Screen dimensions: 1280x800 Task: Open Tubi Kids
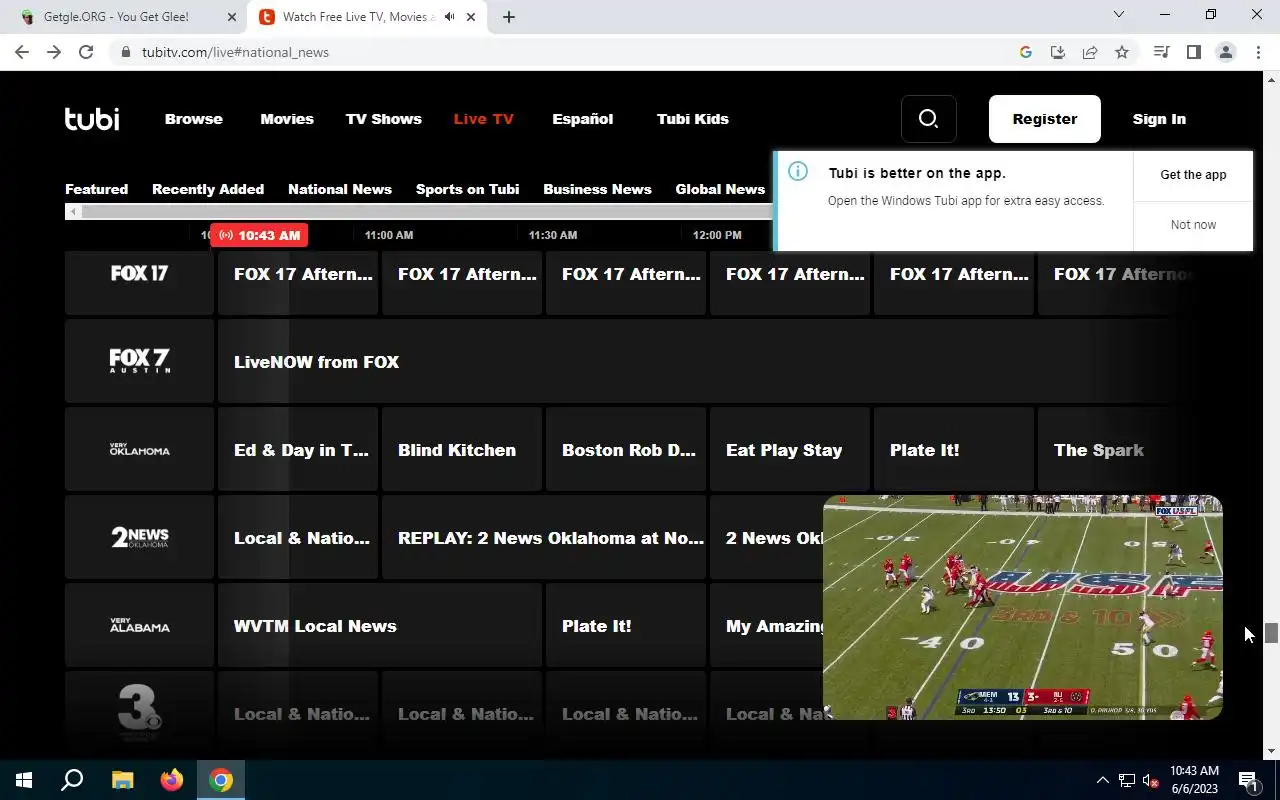click(693, 119)
